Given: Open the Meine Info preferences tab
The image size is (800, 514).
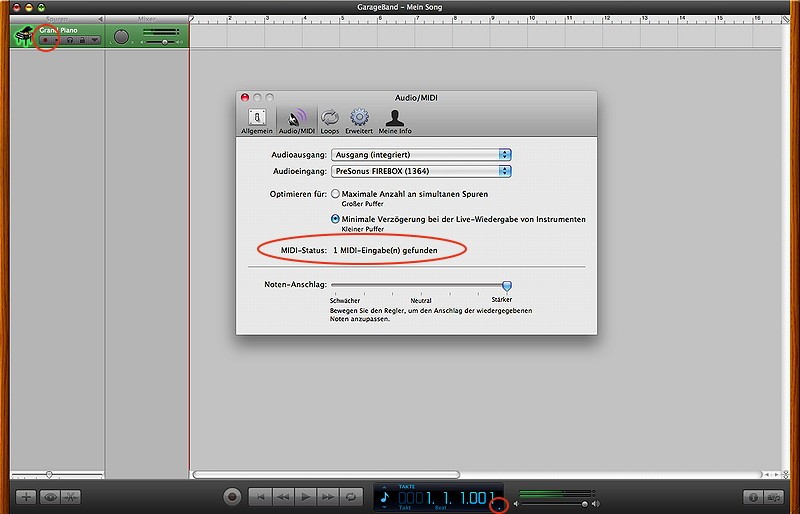Looking at the screenshot, I should [395, 121].
